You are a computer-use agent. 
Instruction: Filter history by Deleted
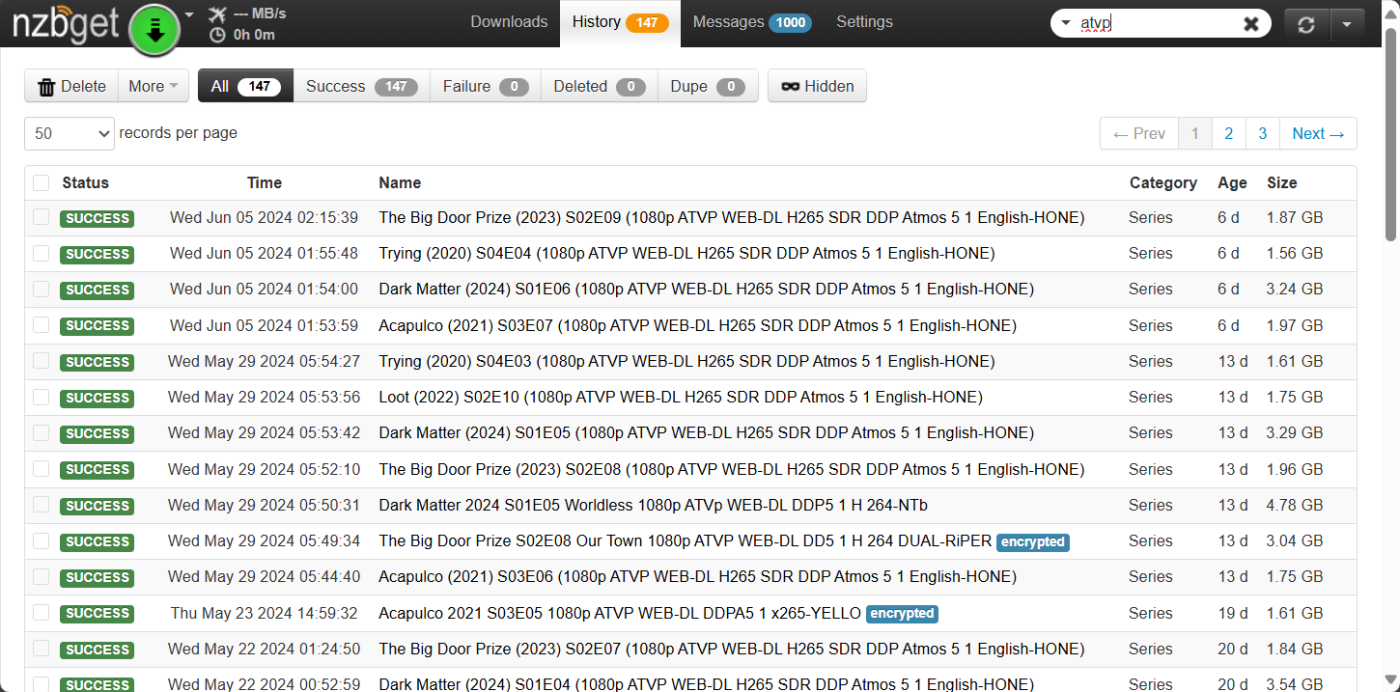(599, 86)
